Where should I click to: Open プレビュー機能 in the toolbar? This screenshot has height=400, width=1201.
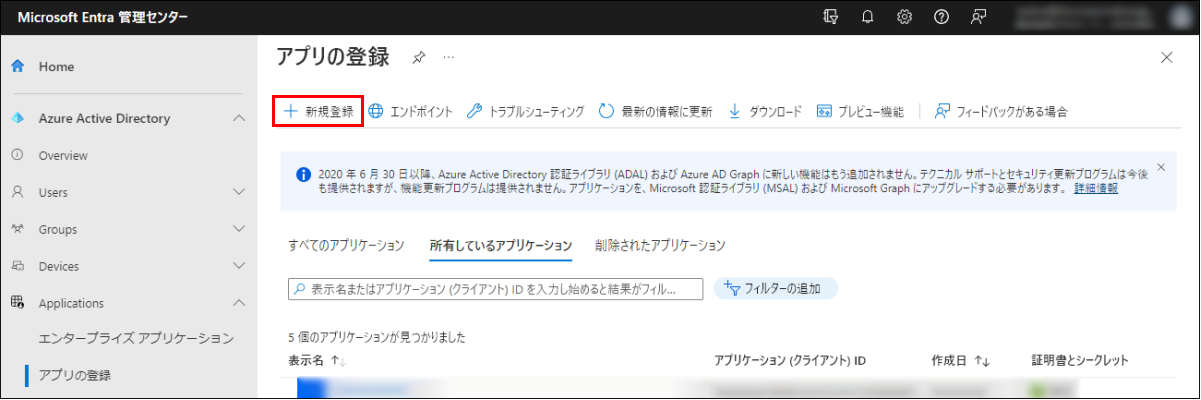click(x=860, y=111)
